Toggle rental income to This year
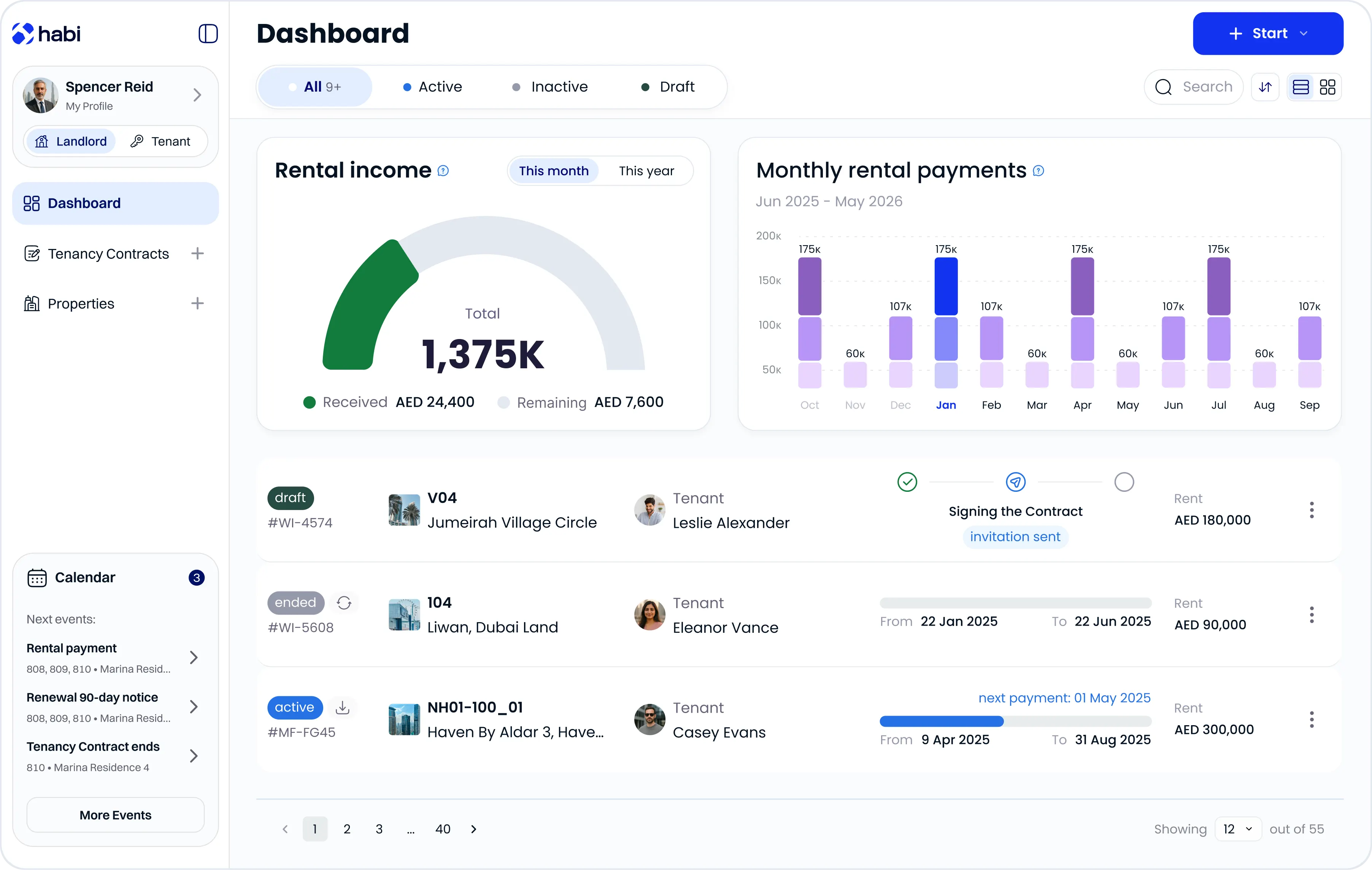 (646, 171)
